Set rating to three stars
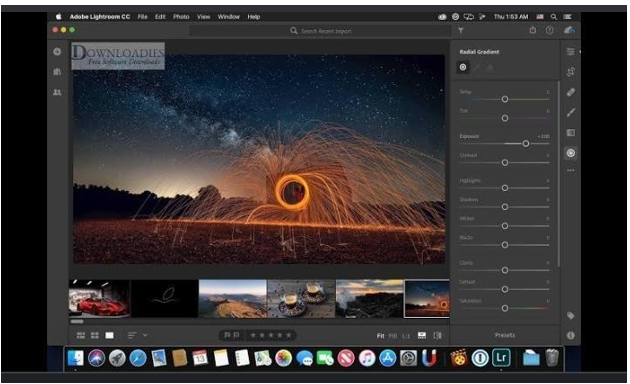This screenshot has height=384, width=630. pos(271,335)
